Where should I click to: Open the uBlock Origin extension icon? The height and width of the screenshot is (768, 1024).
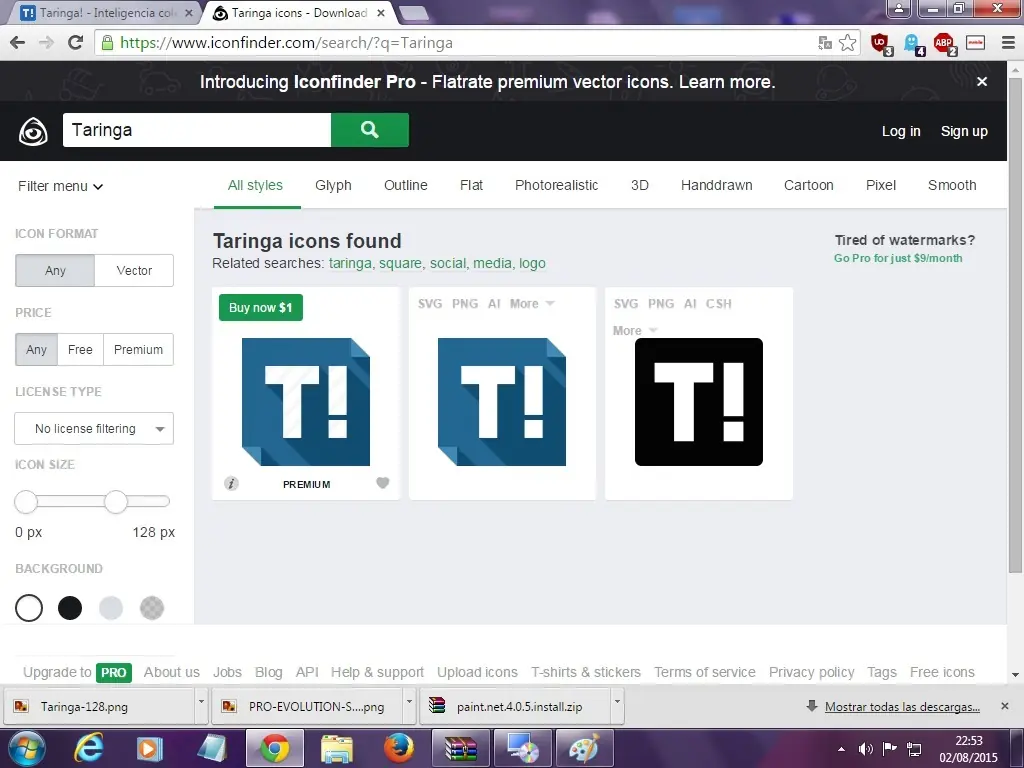click(881, 44)
